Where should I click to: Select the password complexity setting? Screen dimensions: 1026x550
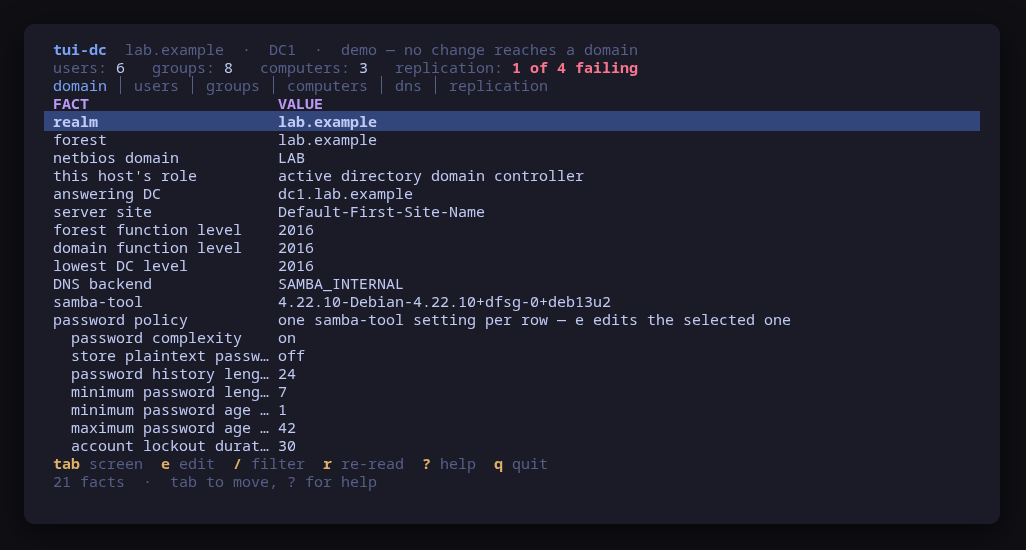[512, 338]
